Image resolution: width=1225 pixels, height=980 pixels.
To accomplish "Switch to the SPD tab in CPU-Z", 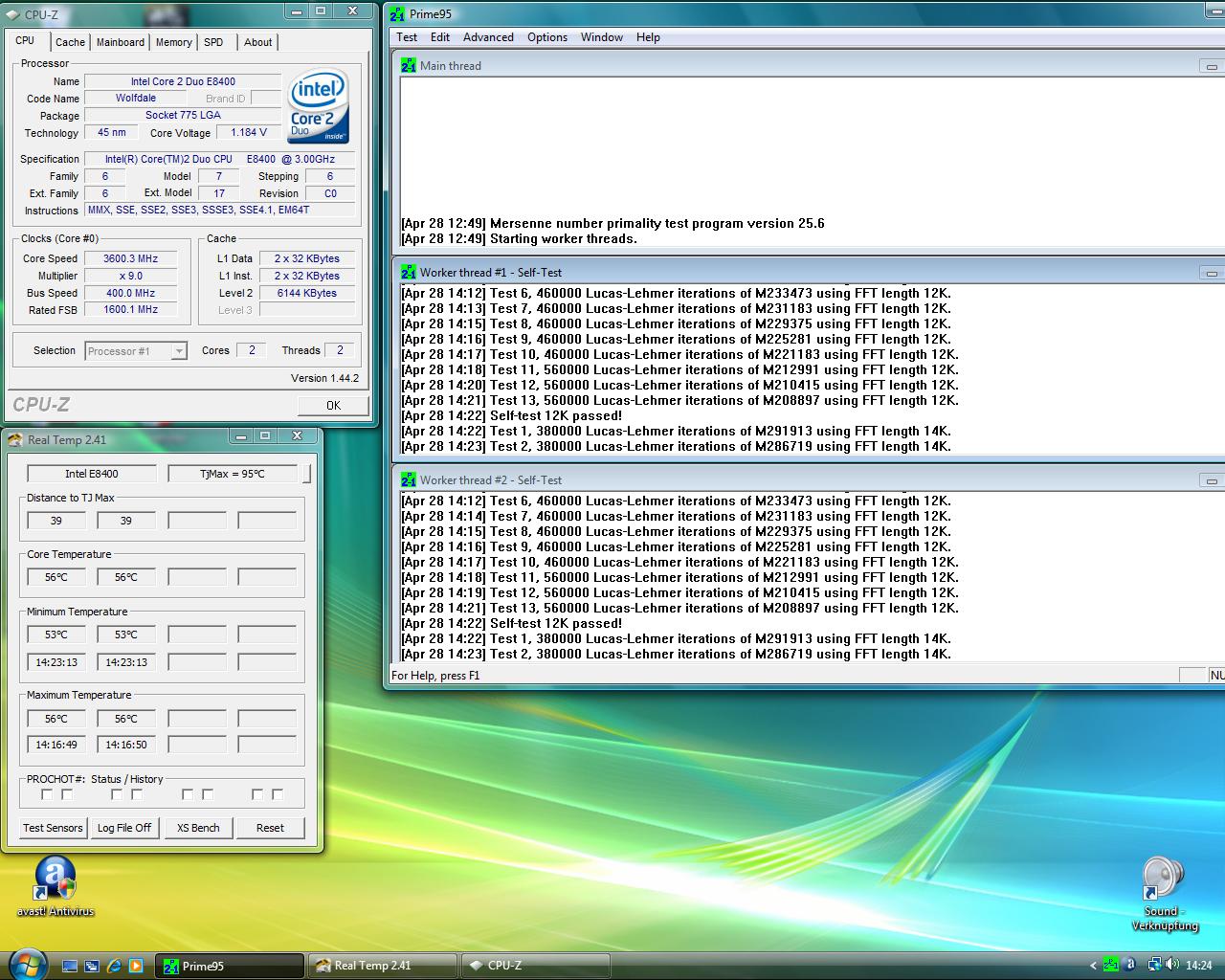I will 214,42.
